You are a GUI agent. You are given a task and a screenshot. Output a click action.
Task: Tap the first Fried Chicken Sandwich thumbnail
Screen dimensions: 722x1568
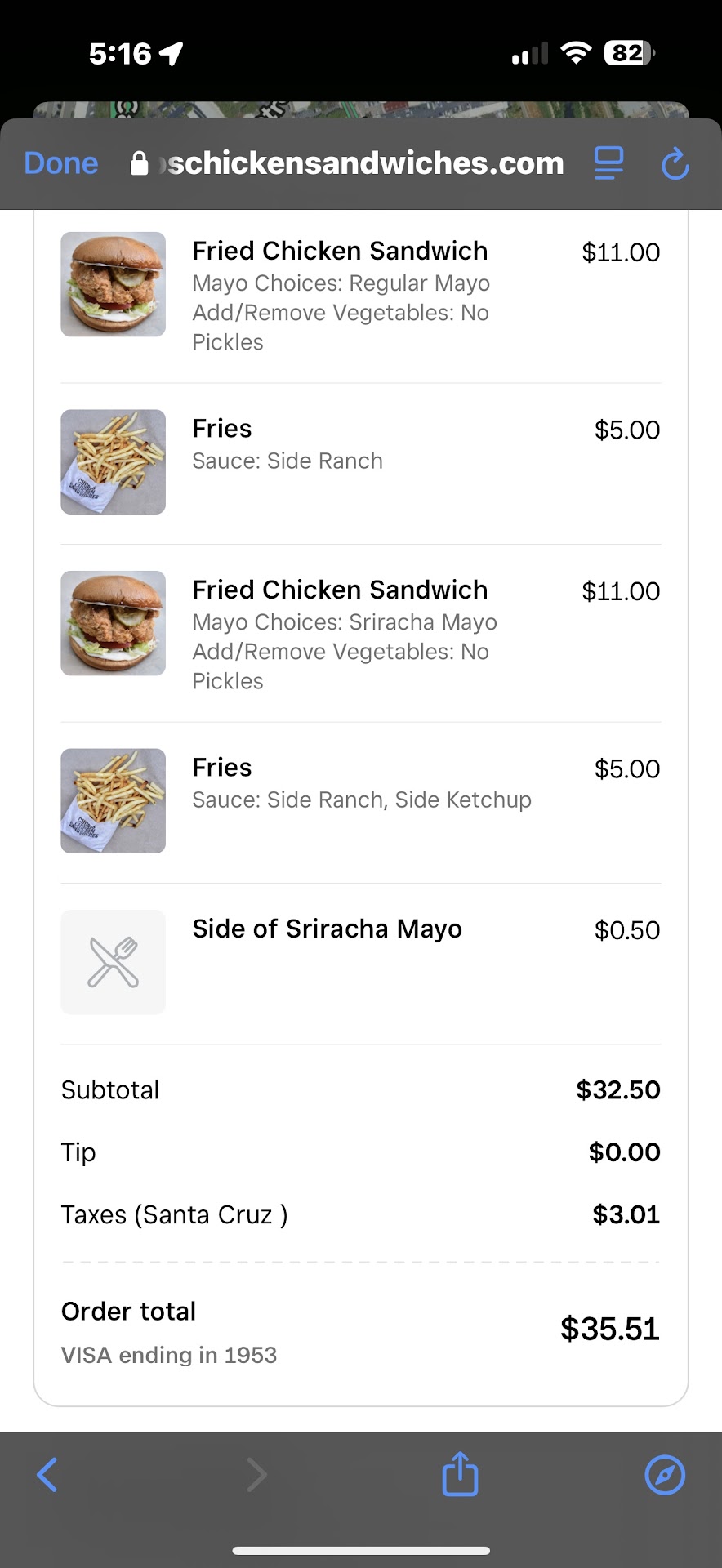pyautogui.click(x=114, y=284)
